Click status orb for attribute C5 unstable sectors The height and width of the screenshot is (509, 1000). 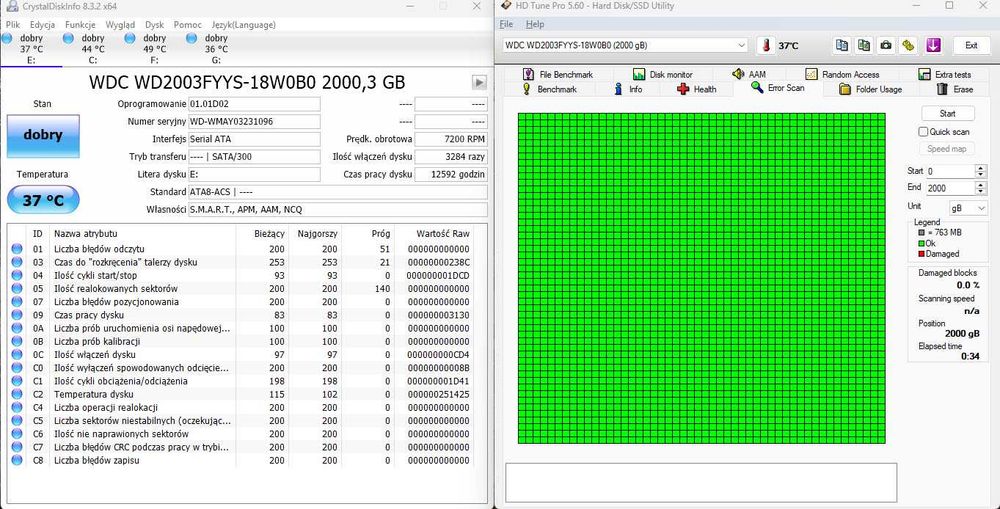(17, 421)
